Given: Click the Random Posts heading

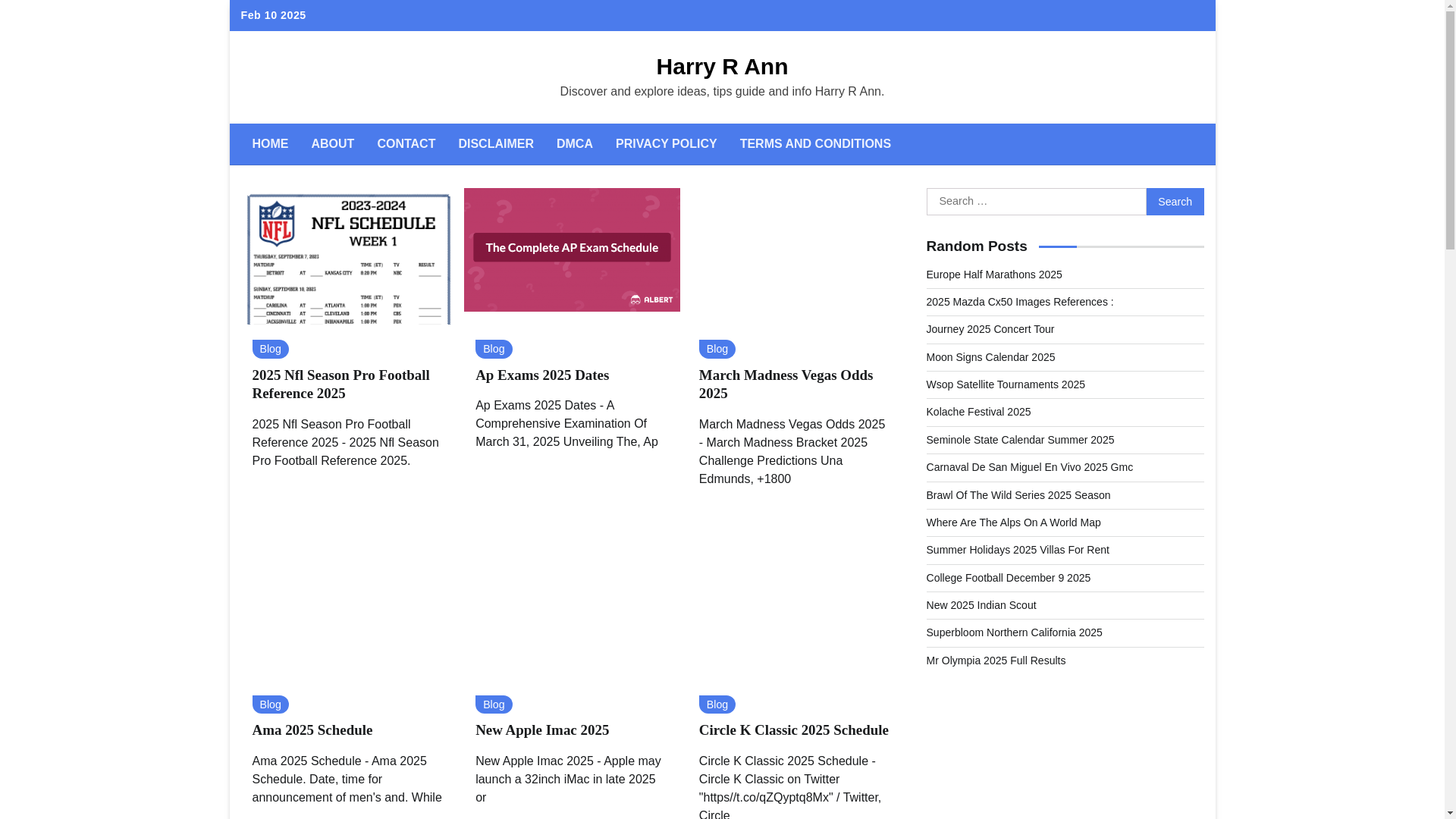Looking at the screenshot, I should (x=976, y=246).
